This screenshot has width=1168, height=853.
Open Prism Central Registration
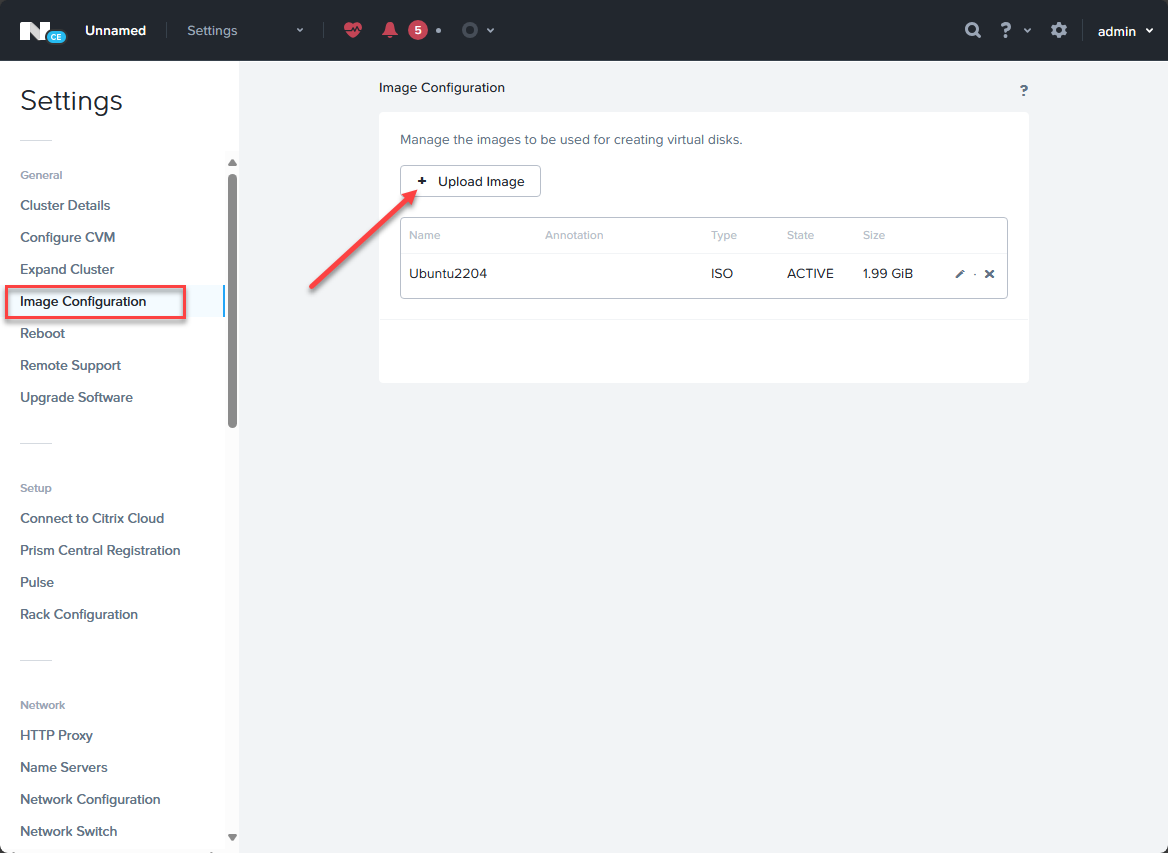point(100,550)
